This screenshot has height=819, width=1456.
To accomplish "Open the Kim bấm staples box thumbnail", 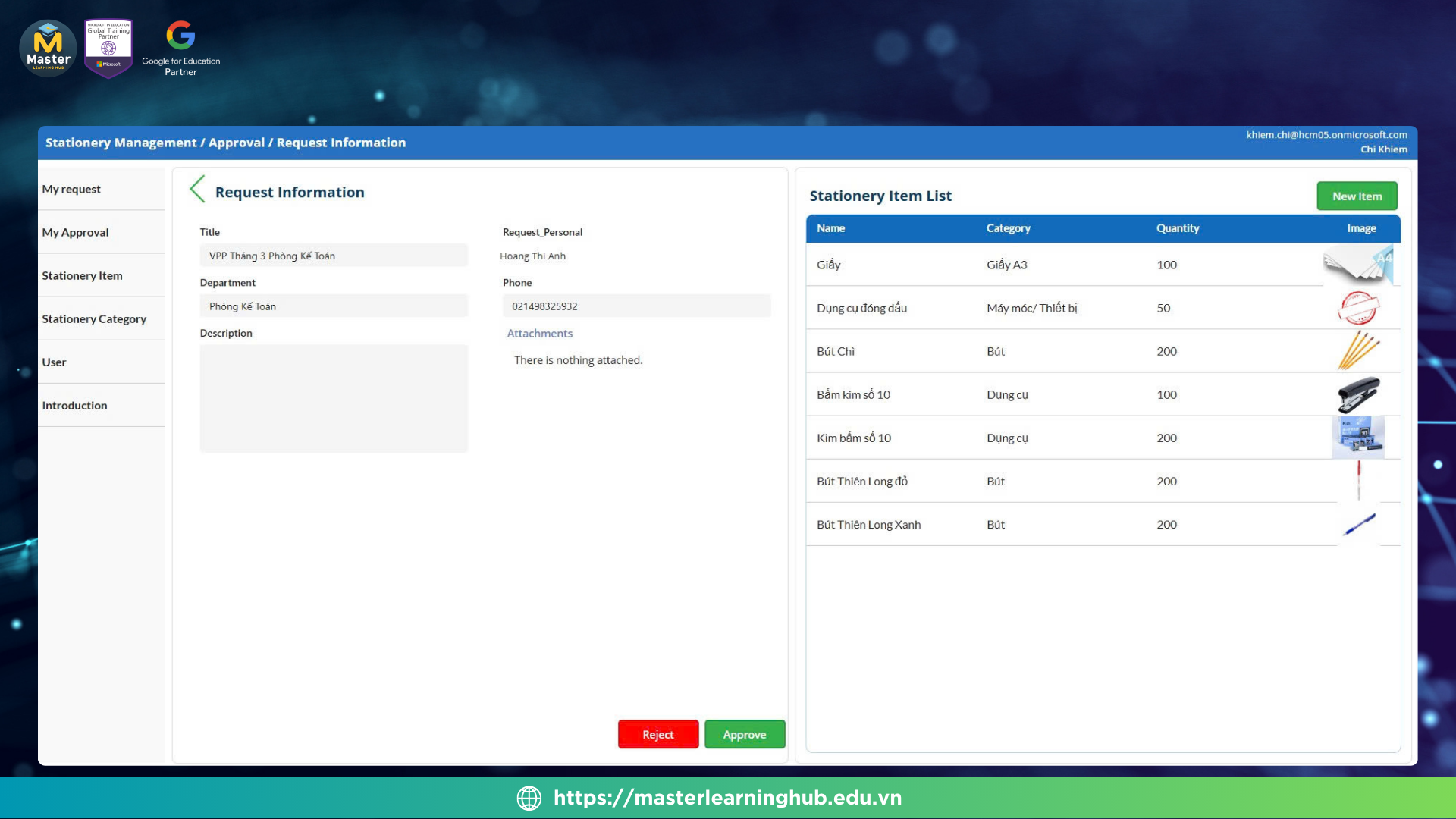I will [x=1358, y=438].
